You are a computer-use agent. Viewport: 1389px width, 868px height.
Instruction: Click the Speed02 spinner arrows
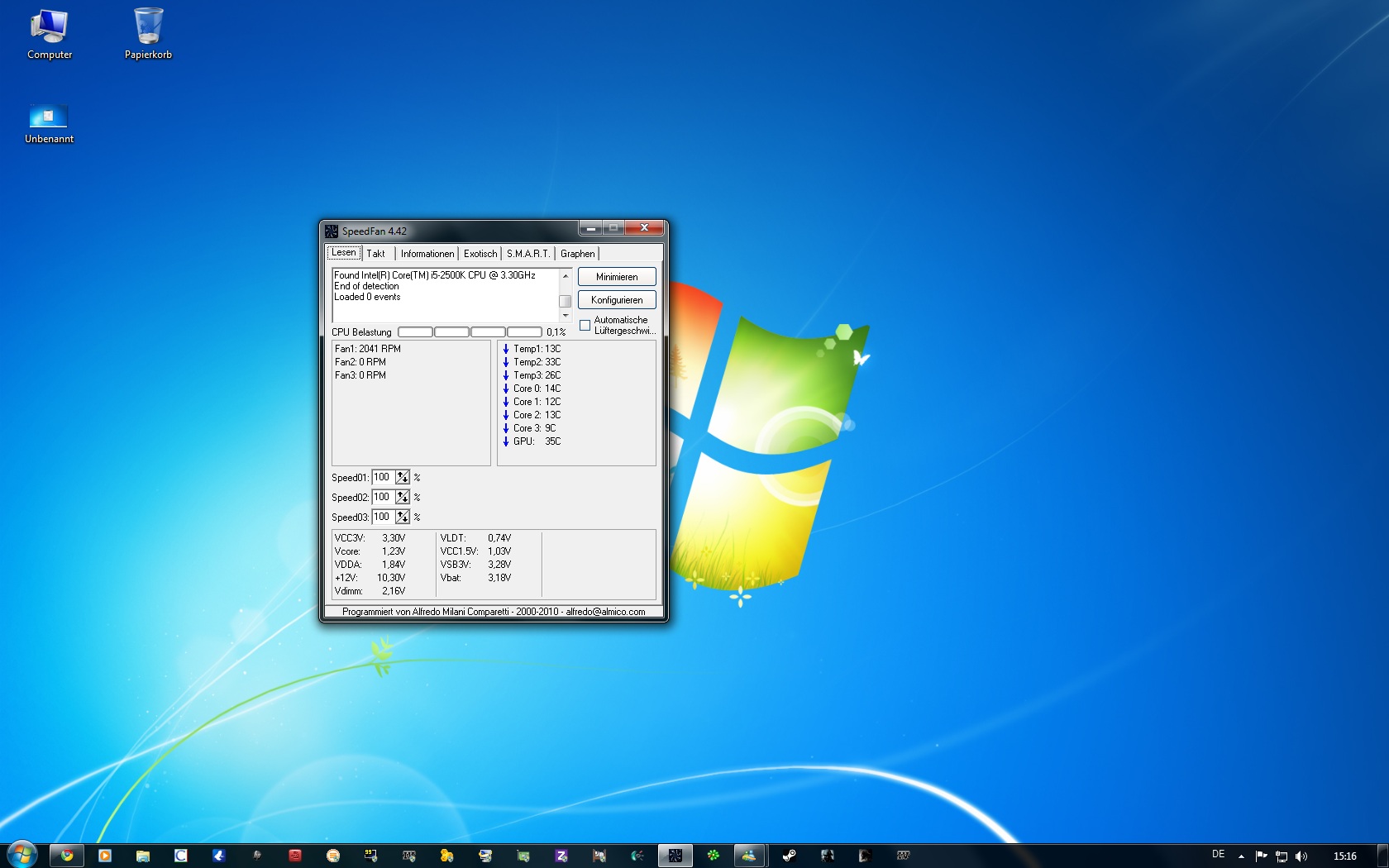pyautogui.click(x=403, y=498)
